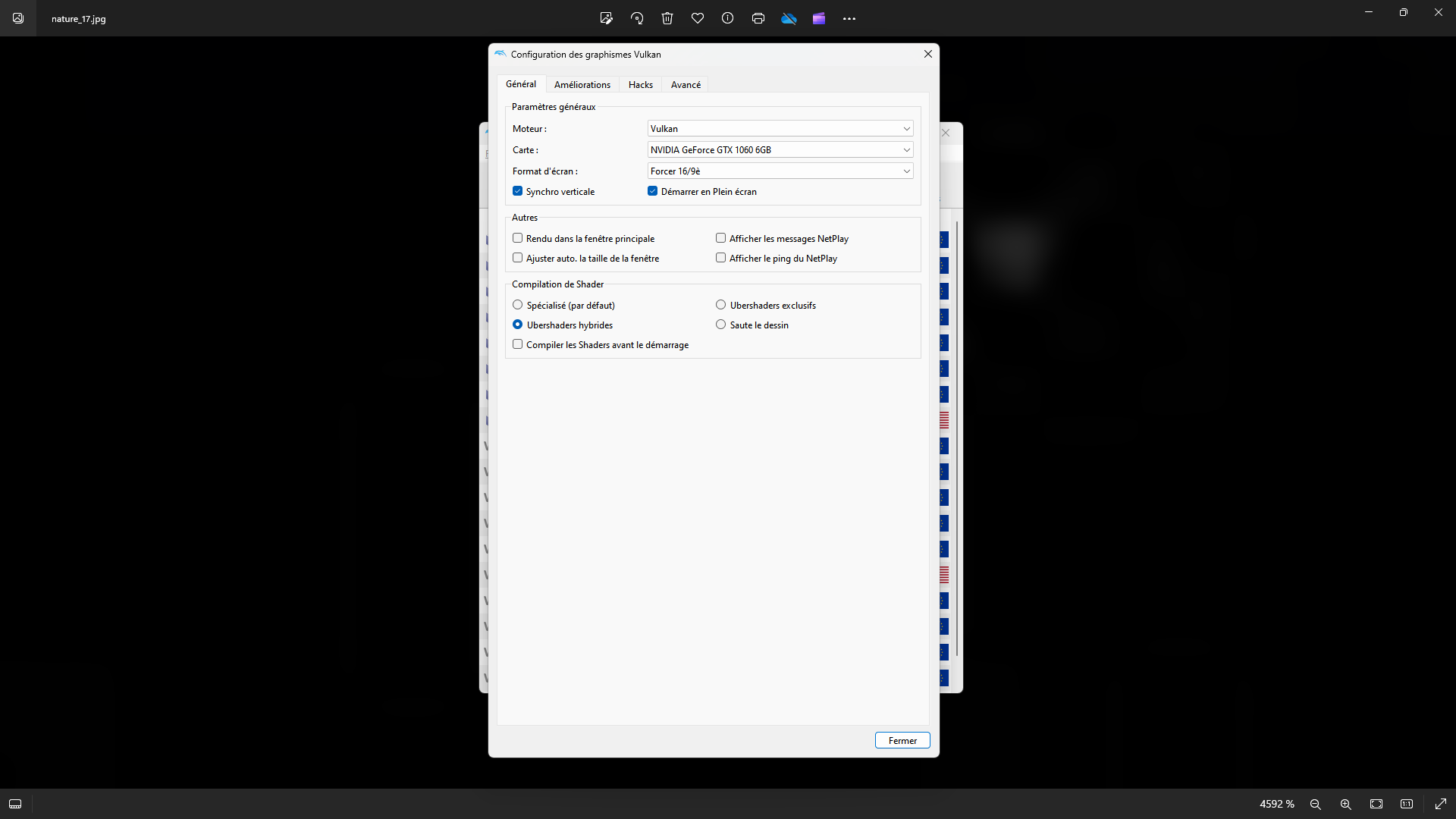The height and width of the screenshot is (819, 1456).
Task: Uncheck Synchro verticale checkbox
Action: (x=518, y=191)
